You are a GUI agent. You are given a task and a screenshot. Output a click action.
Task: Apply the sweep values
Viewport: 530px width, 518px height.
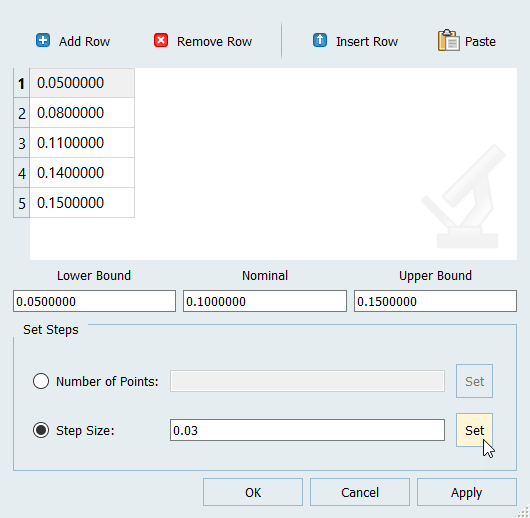tap(466, 492)
